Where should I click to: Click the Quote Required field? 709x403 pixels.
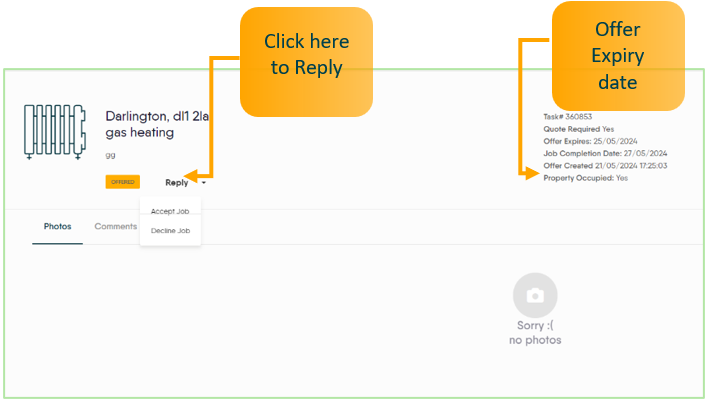pos(579,129)
